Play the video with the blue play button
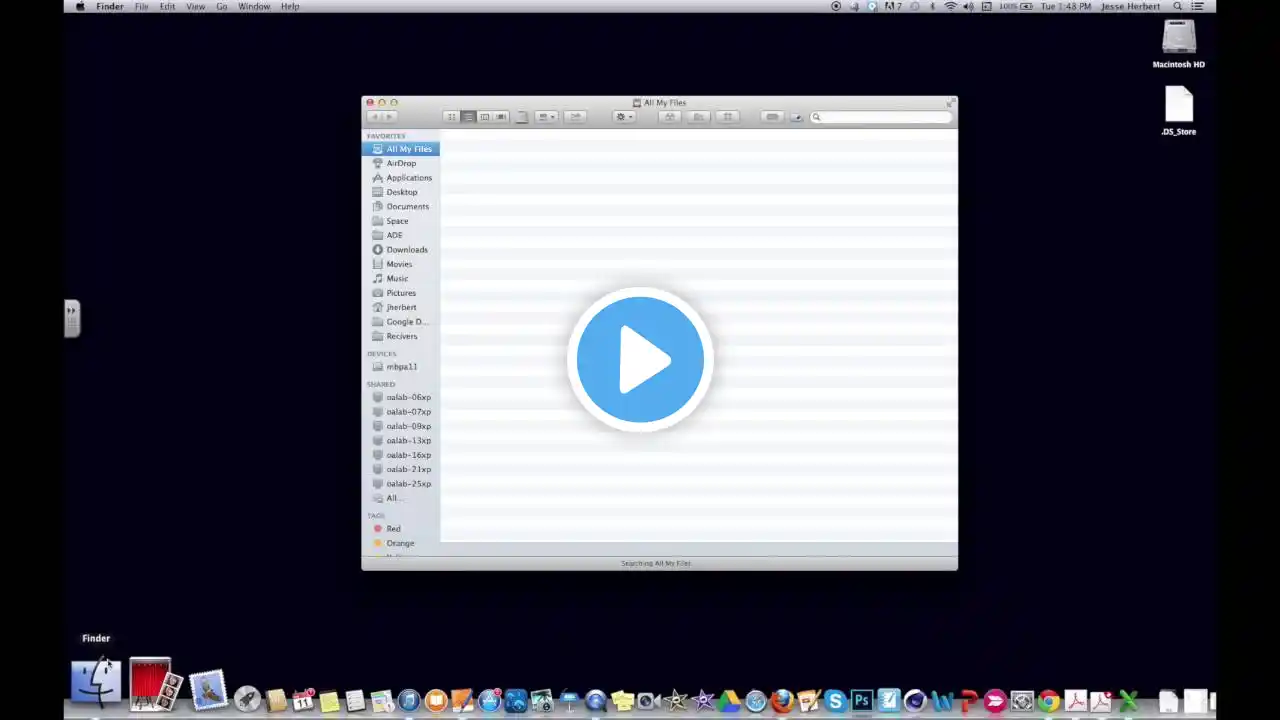 tap(640, 359)
